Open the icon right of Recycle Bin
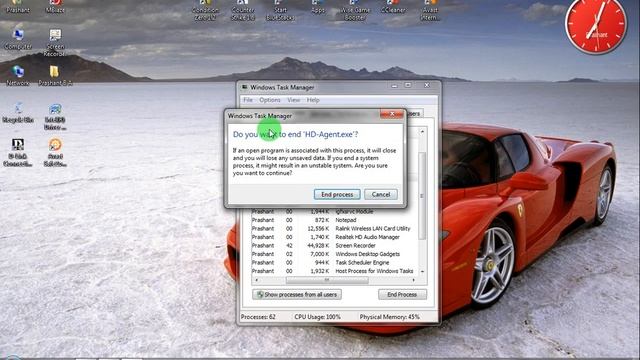The width and height of the screenshot is (640, 360). (55, 116)
